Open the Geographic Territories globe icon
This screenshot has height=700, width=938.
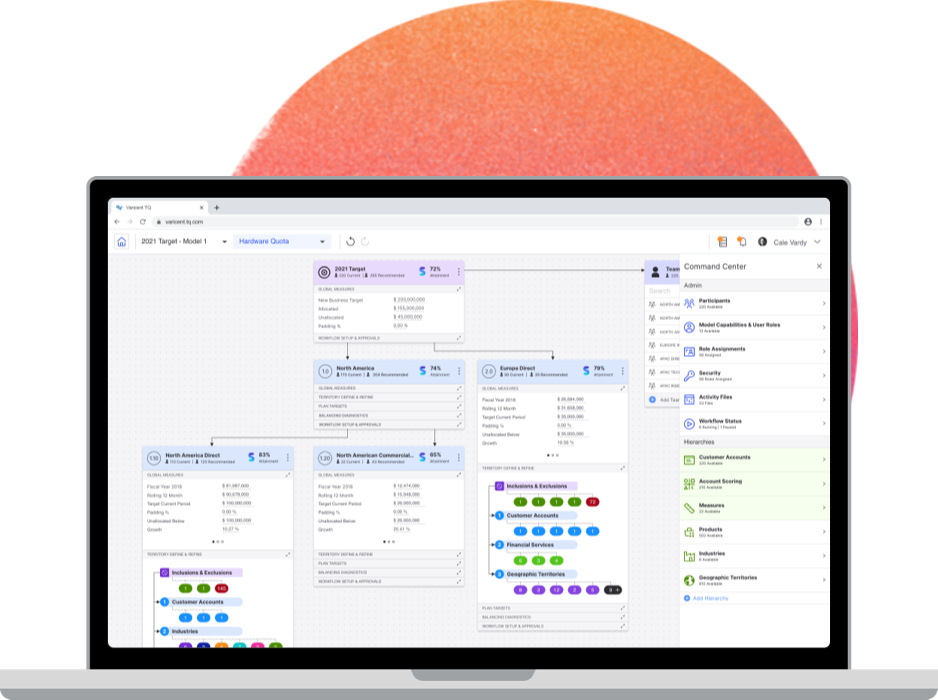pos(688,579)
